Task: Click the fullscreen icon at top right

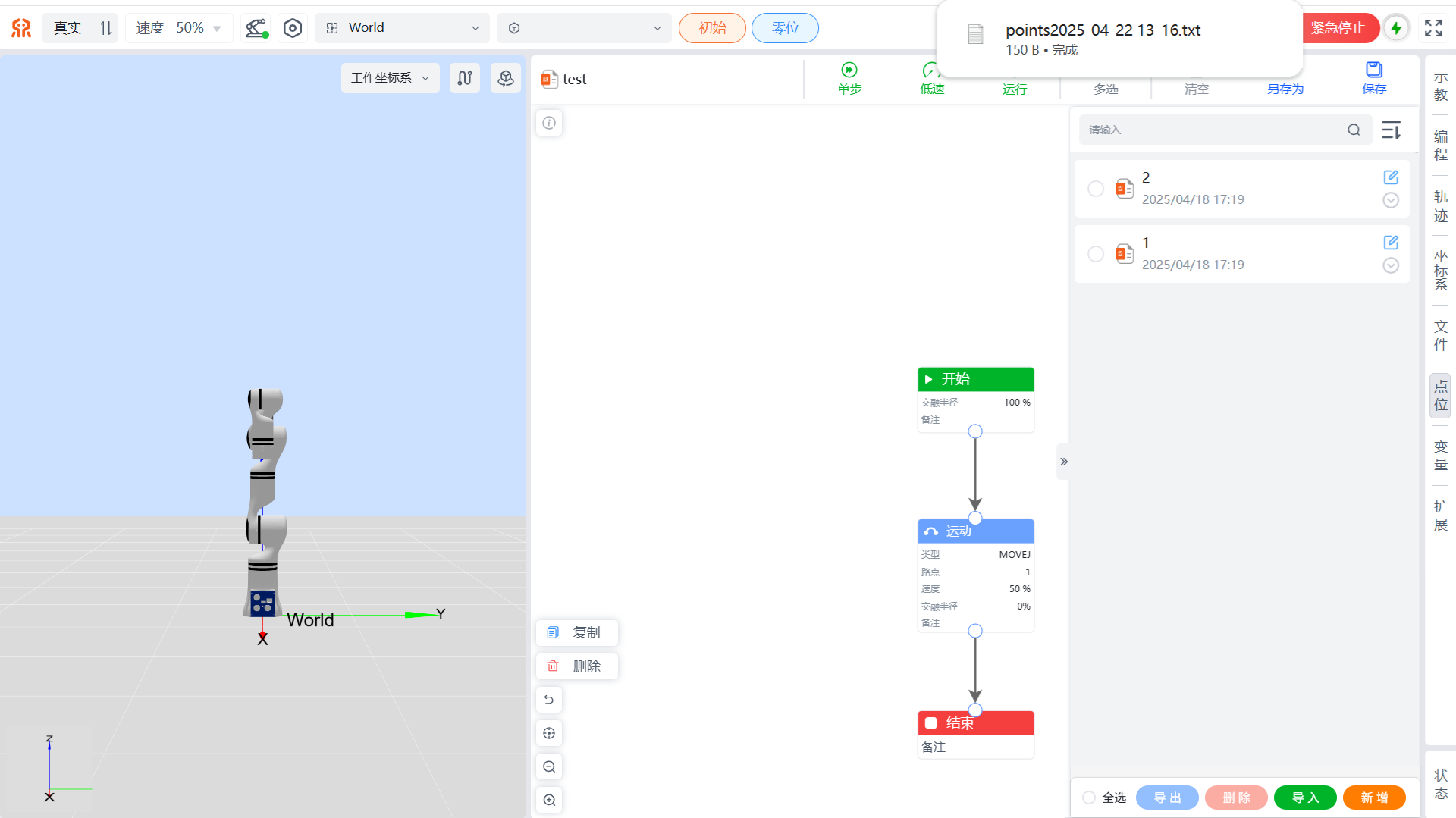Action: (1432, 28)
